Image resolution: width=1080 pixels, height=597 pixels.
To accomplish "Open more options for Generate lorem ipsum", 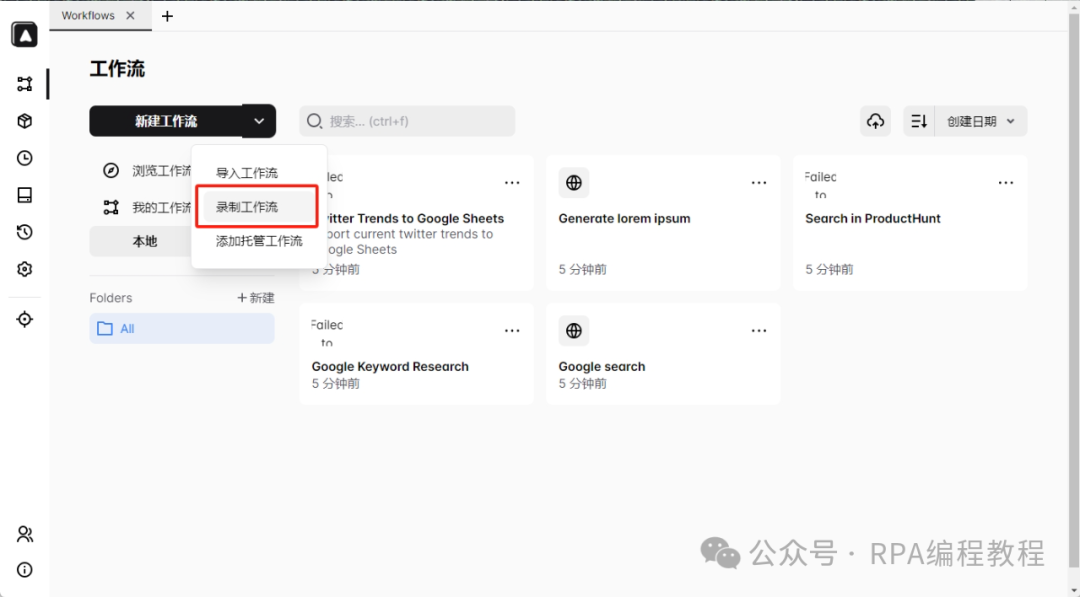I will tap(759, 182).
